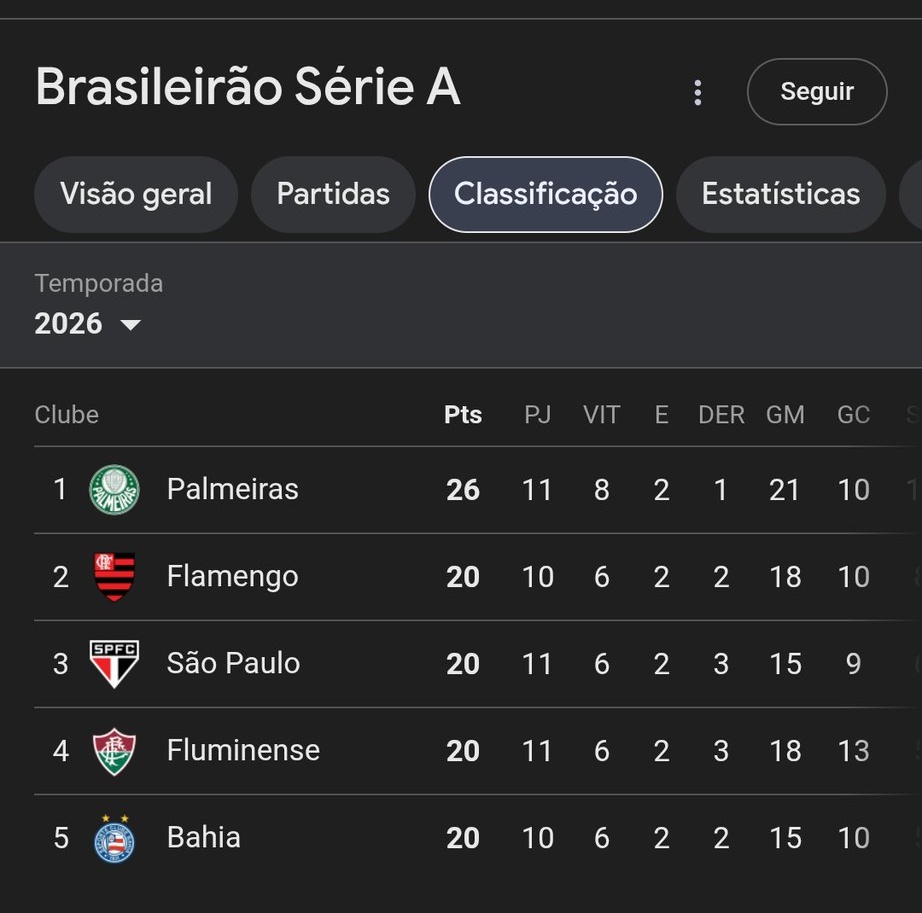
Task: Open the Flamengo team name link
Action: [x=232, y=577]
